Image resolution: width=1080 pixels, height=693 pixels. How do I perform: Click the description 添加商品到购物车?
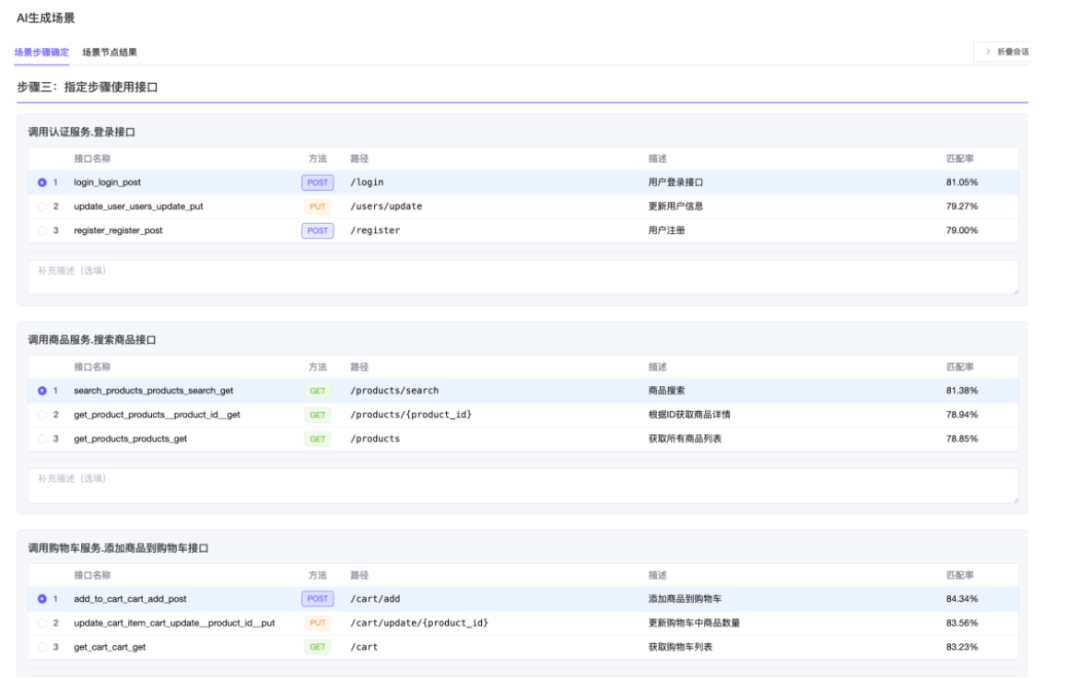click(685, 599)
